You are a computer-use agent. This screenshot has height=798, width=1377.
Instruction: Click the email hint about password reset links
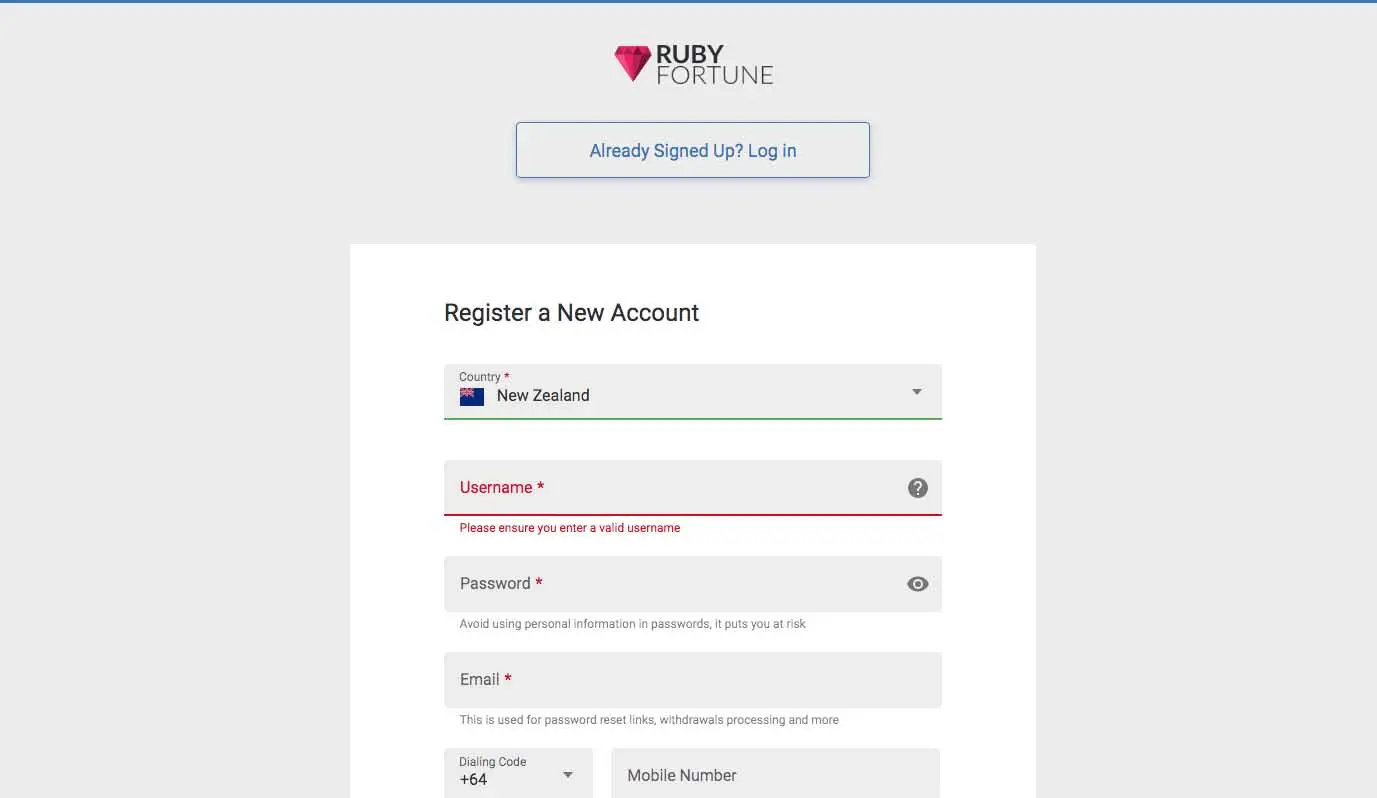point(649,720)
